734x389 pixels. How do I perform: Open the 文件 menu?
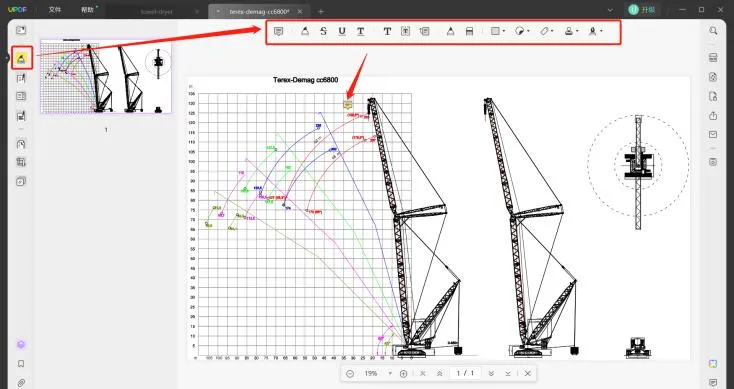[x=55, y=9]
